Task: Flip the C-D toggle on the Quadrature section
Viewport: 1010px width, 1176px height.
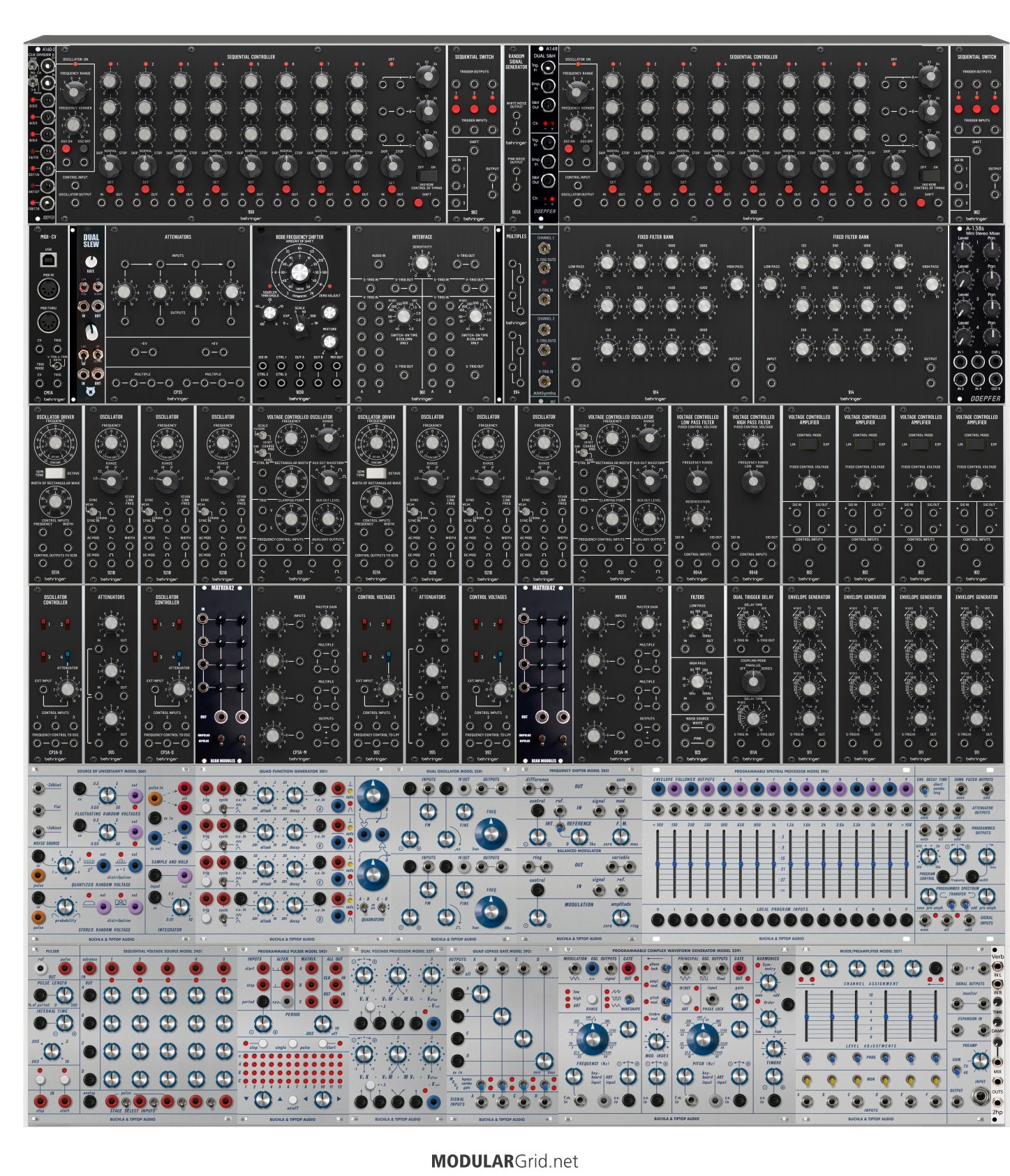Action: pyautogui.click(x=383, y=908)
